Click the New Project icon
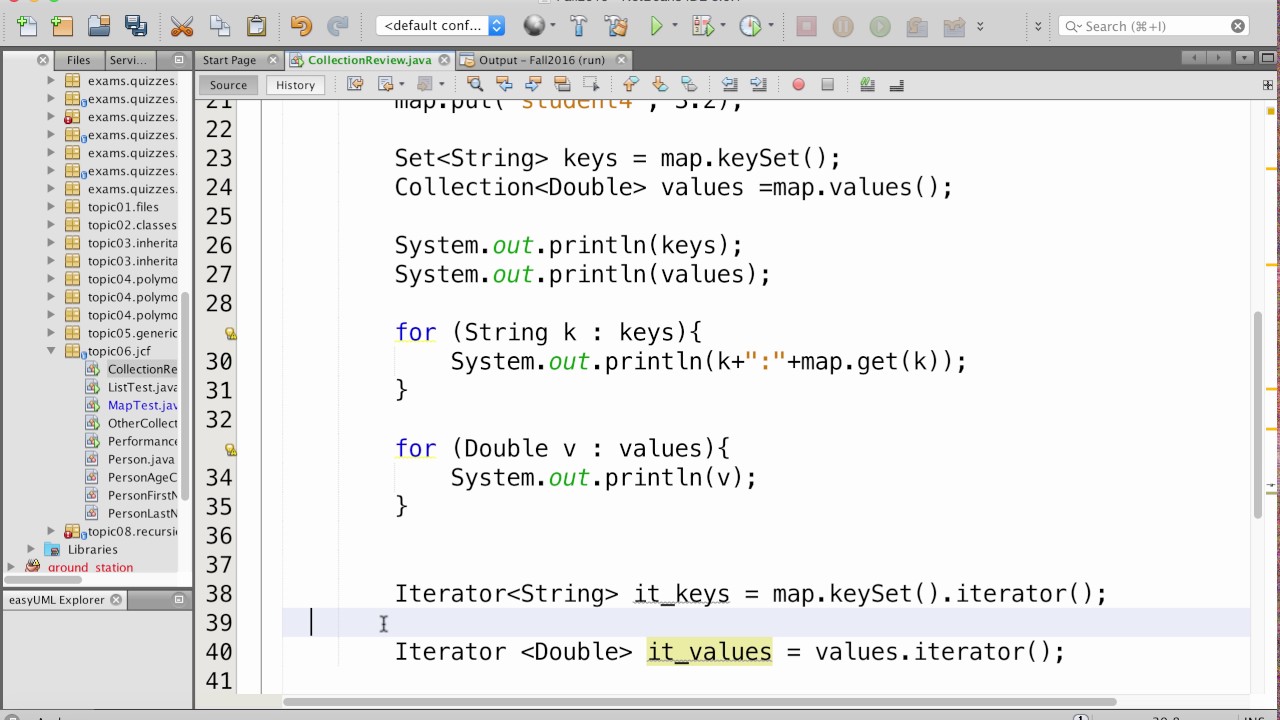Screen dimensions: 1280x720 pyautogui.click(x=61, y=26)
